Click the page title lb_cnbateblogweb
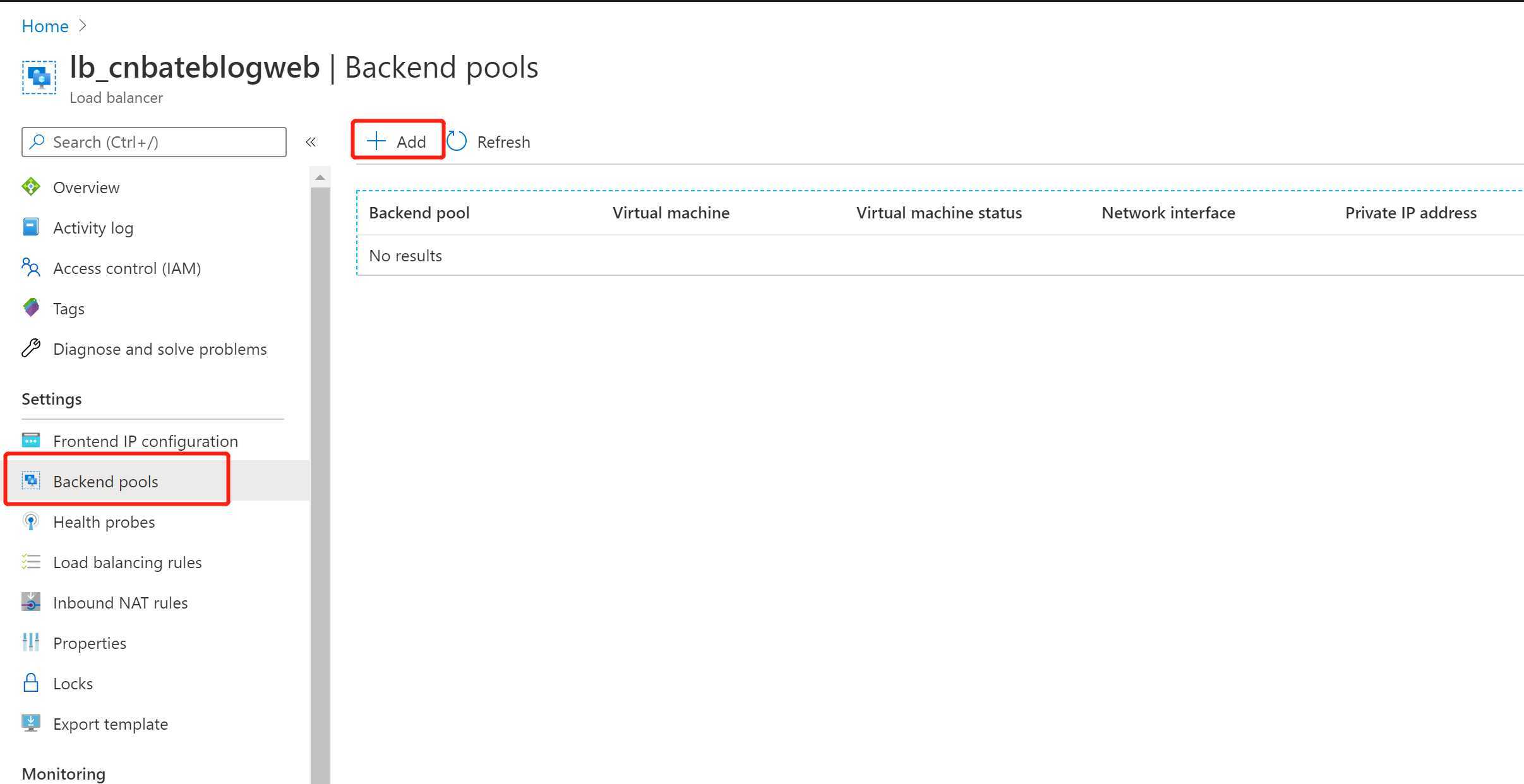This screenshot has height=784, width=1524. [x=195, y=67]
